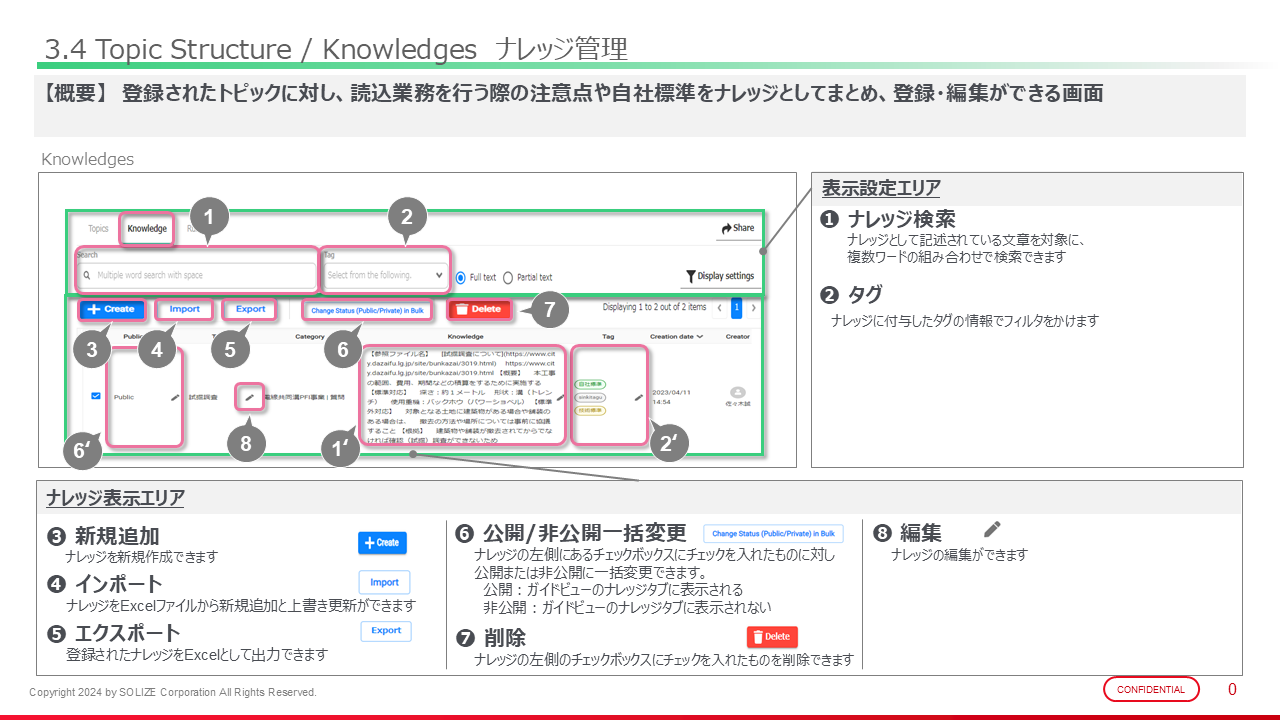Go to next page with pagination right arrow
1280x720 pixels.
point(754,308)
